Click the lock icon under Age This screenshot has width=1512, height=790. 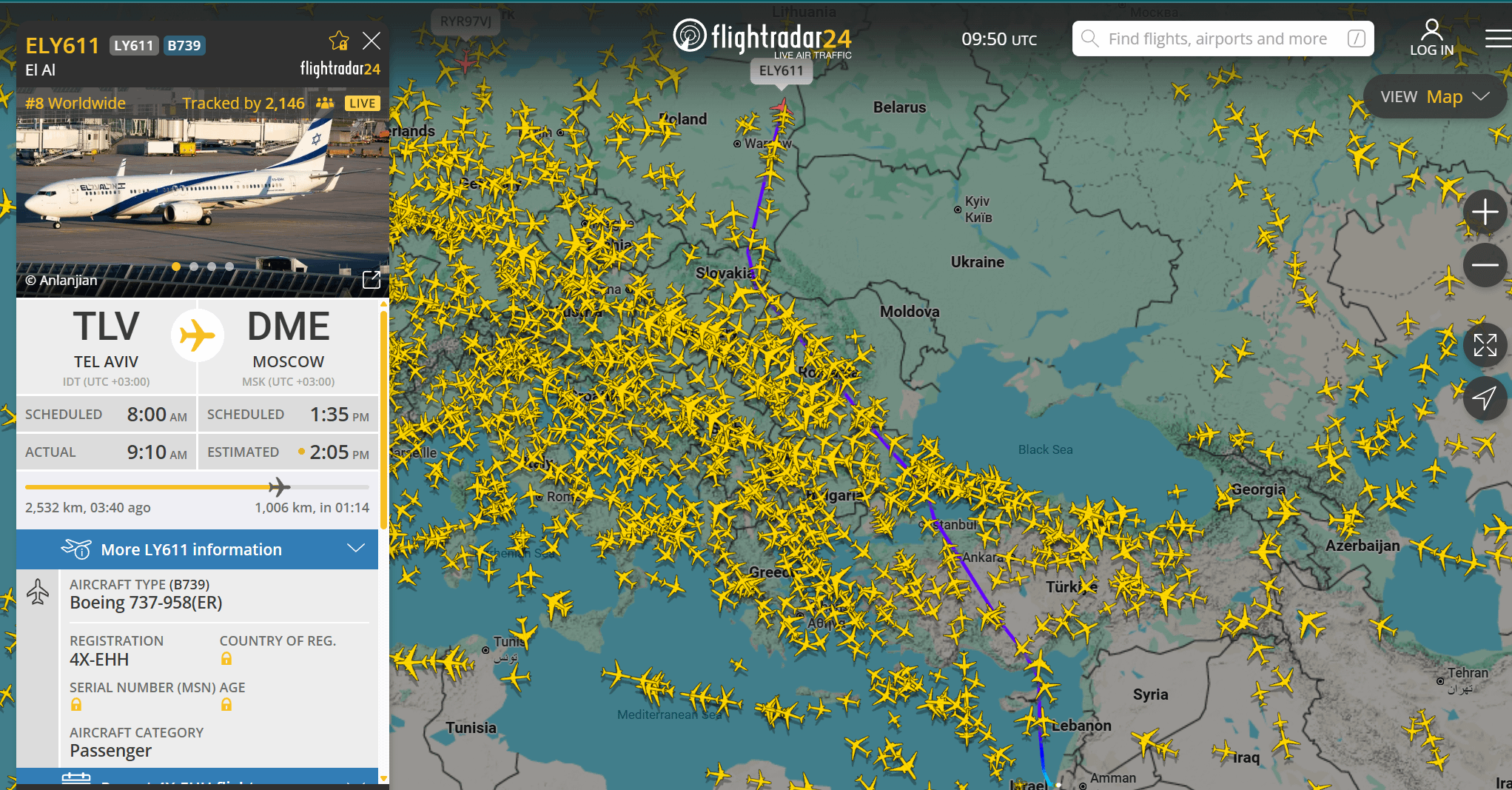226,705
